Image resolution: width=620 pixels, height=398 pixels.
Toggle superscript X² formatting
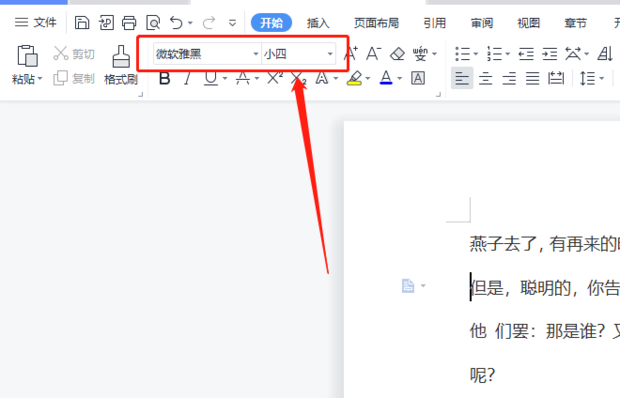point(275,78)
